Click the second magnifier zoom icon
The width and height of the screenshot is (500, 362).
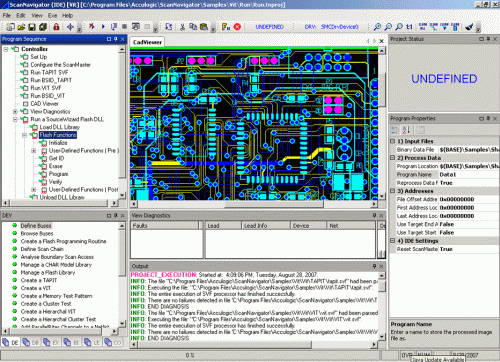pos(388,27)
